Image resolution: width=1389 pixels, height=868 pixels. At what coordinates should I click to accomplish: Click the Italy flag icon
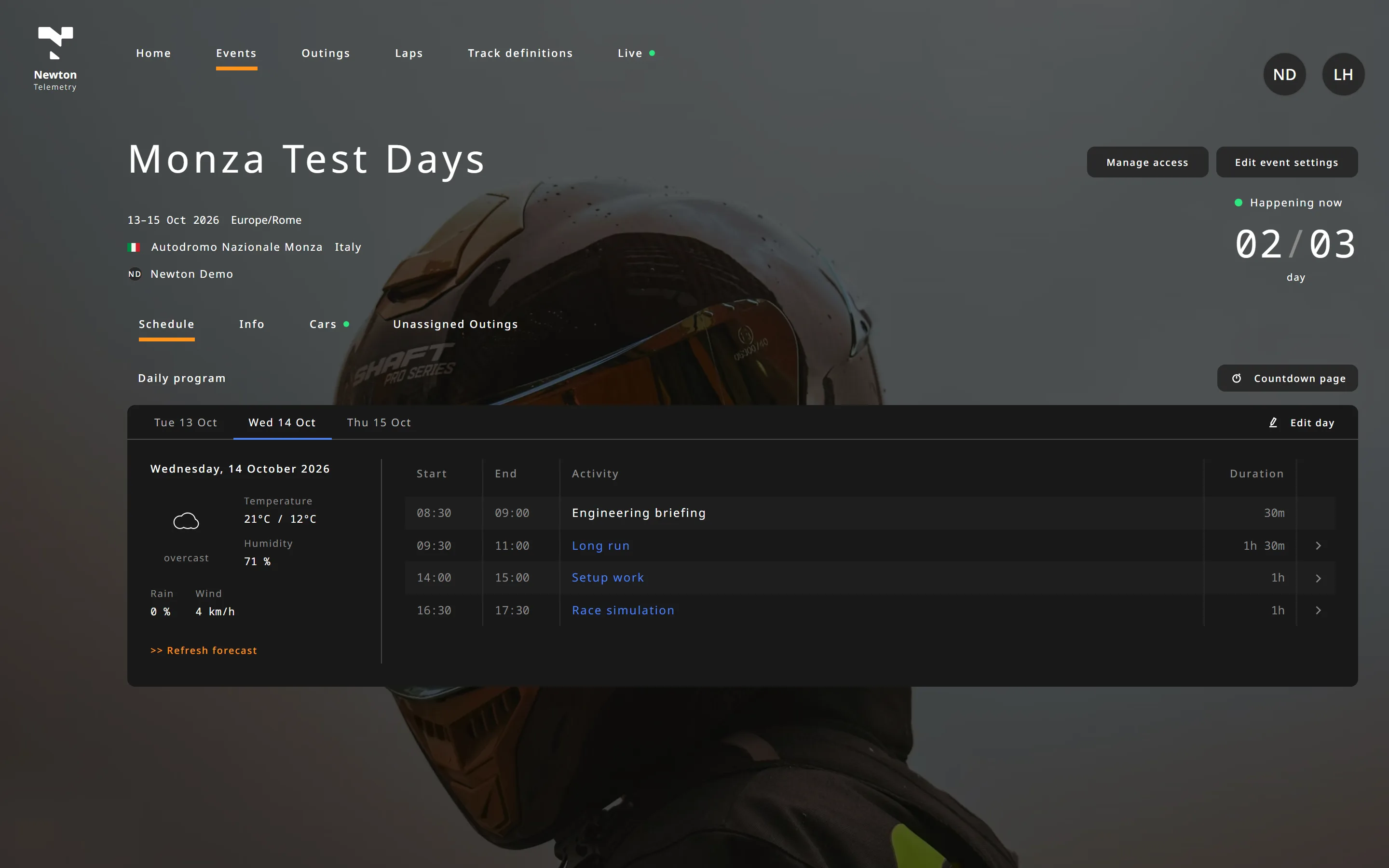(134, 247)
